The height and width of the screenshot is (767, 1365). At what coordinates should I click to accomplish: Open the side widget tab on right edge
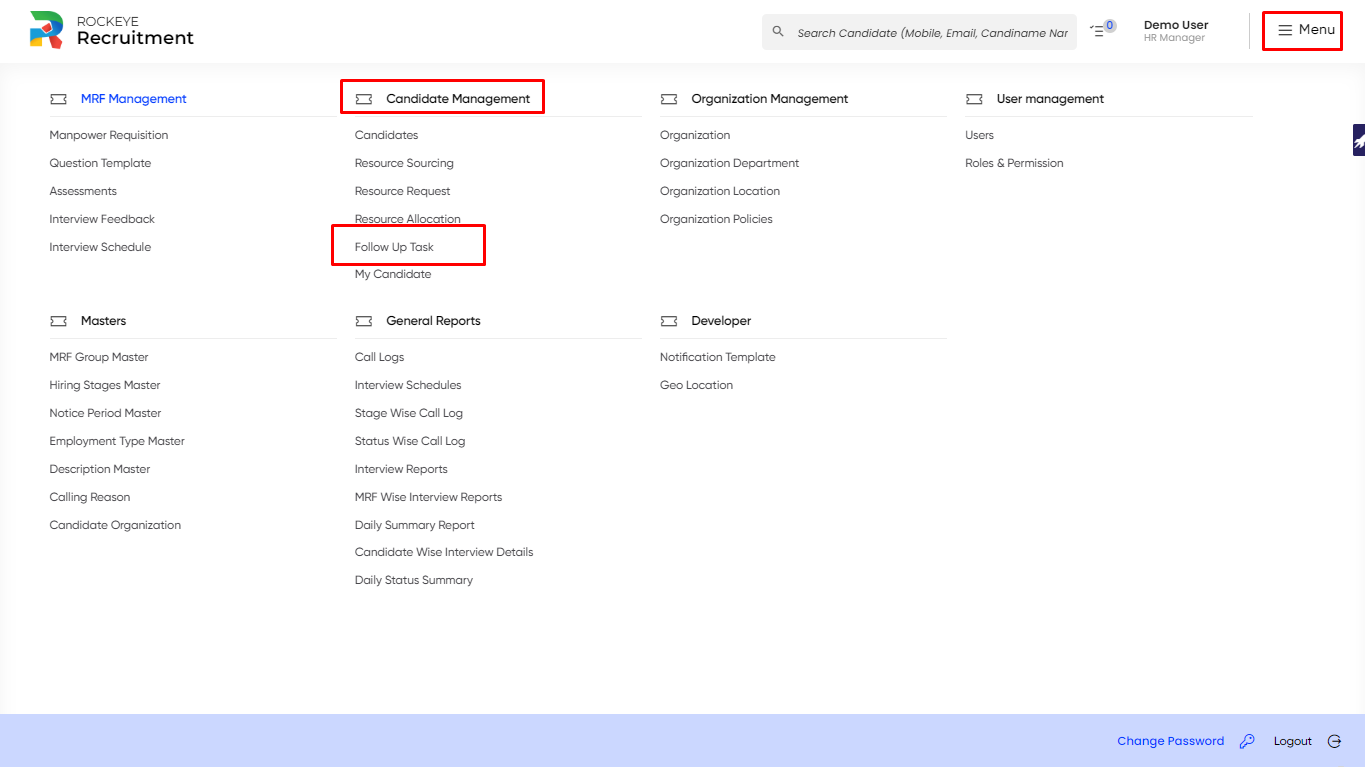(1359, 140)
